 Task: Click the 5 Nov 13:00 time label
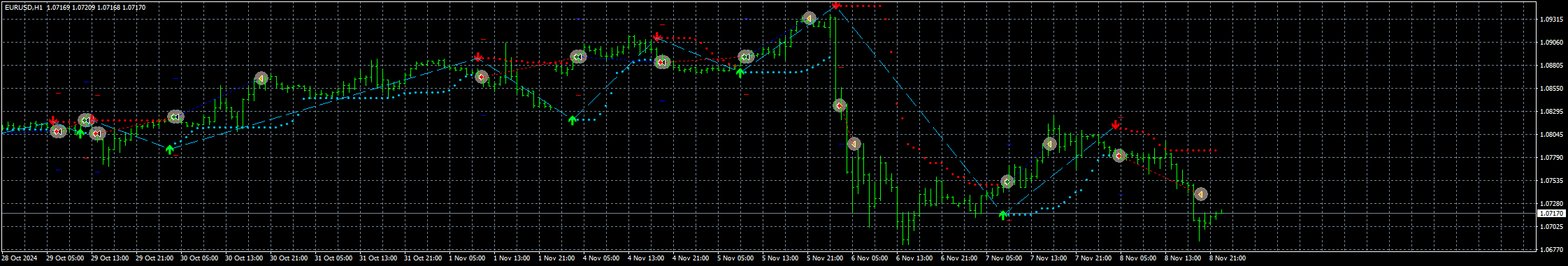pos(780,258)
